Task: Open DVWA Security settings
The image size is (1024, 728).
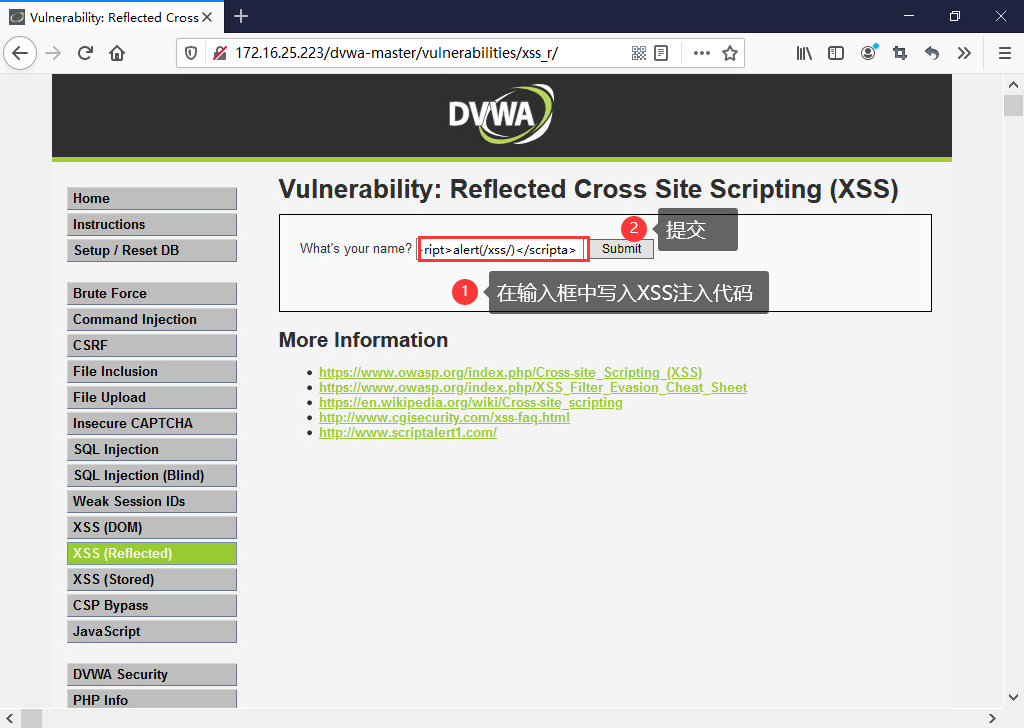Action: click(x=152, y=674)
